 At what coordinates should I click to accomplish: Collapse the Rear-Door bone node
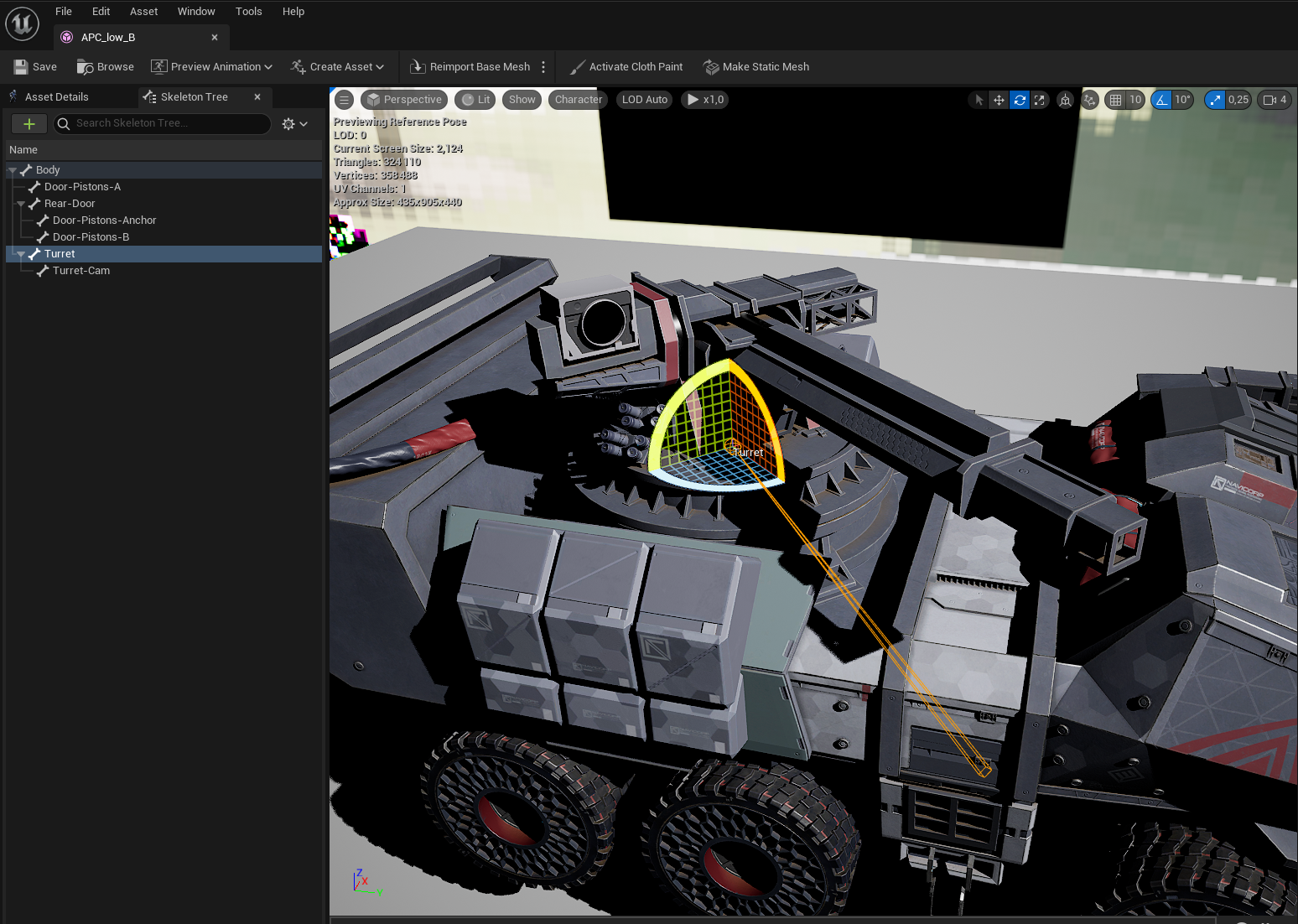tap(21, 204)
